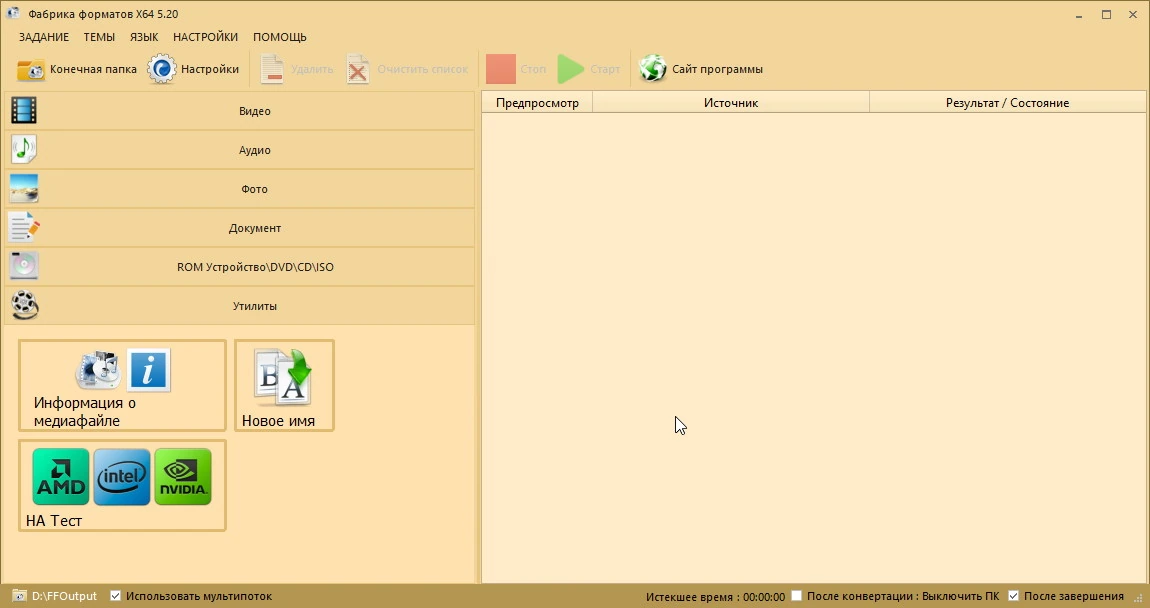The height and width of the screenshot is (608, 1150).
Task: Open Настройки gear icon in toolbar
Action: click(161, 69)
